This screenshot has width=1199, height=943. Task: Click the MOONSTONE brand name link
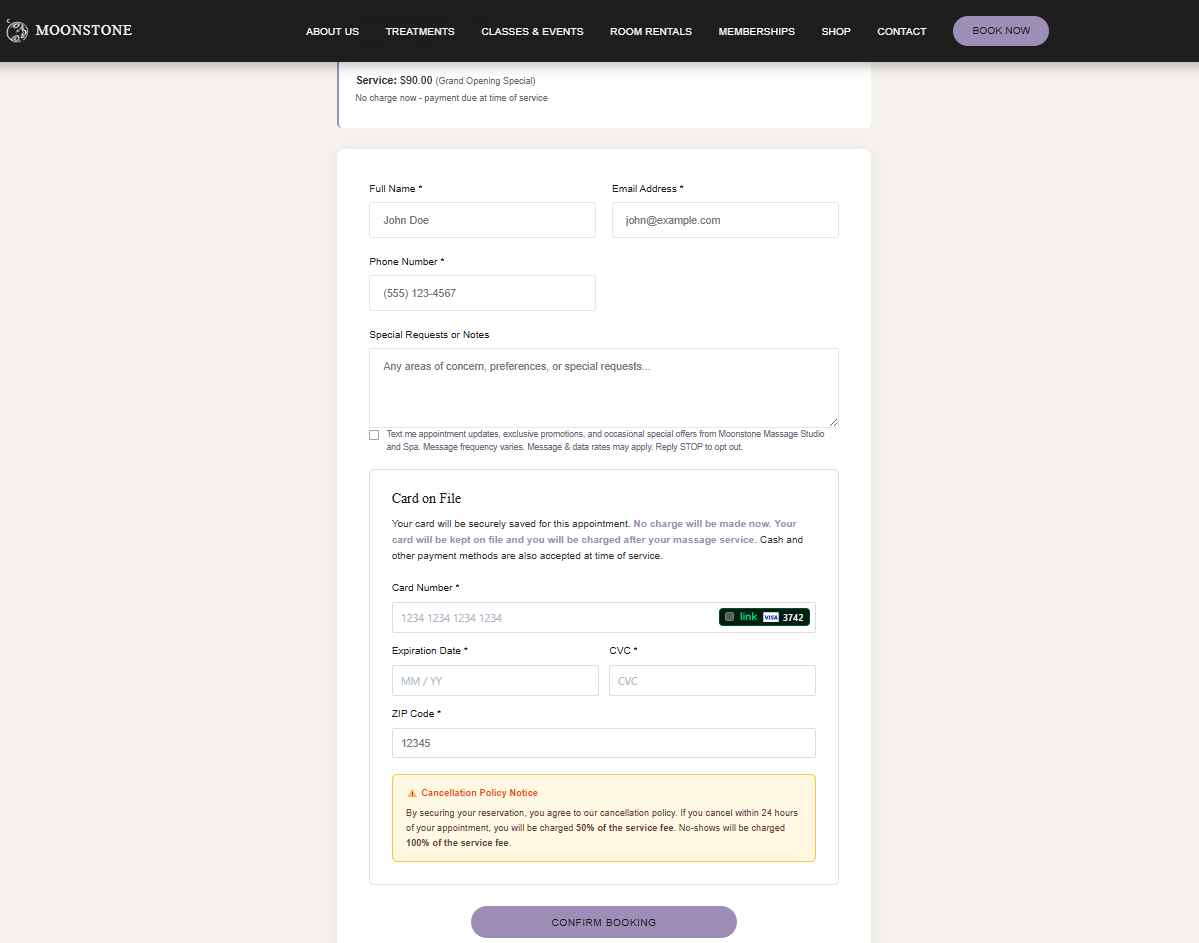[x=83, y=31]
